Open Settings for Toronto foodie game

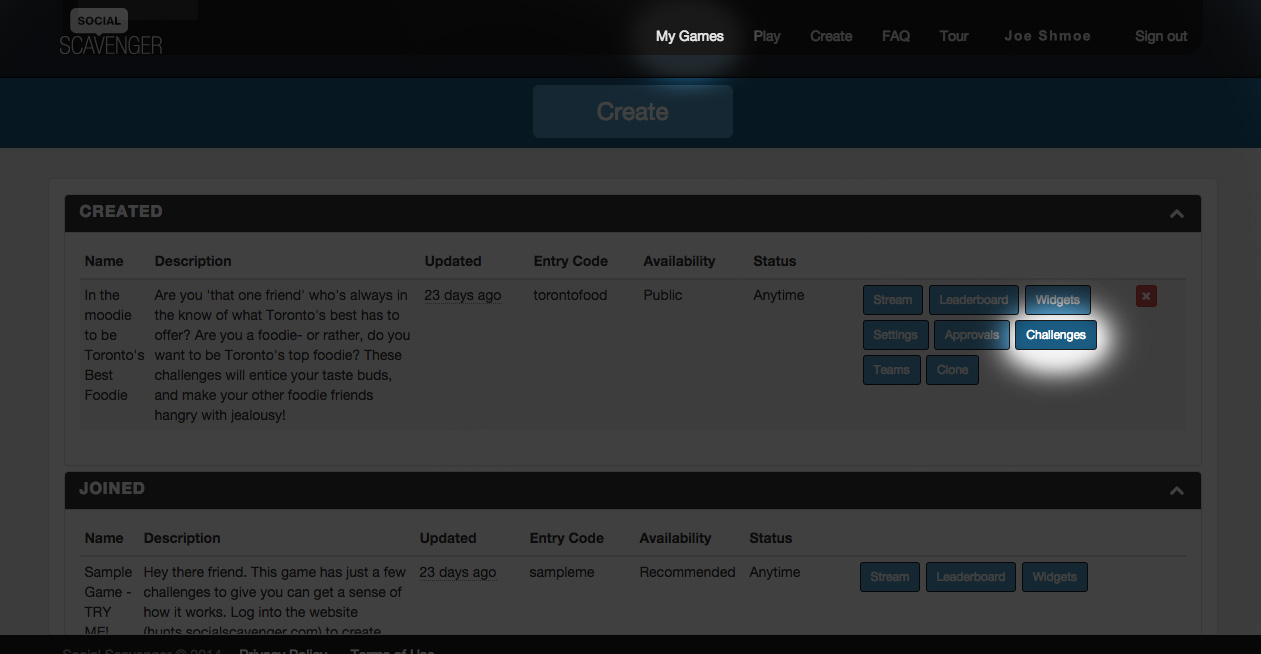895,335
